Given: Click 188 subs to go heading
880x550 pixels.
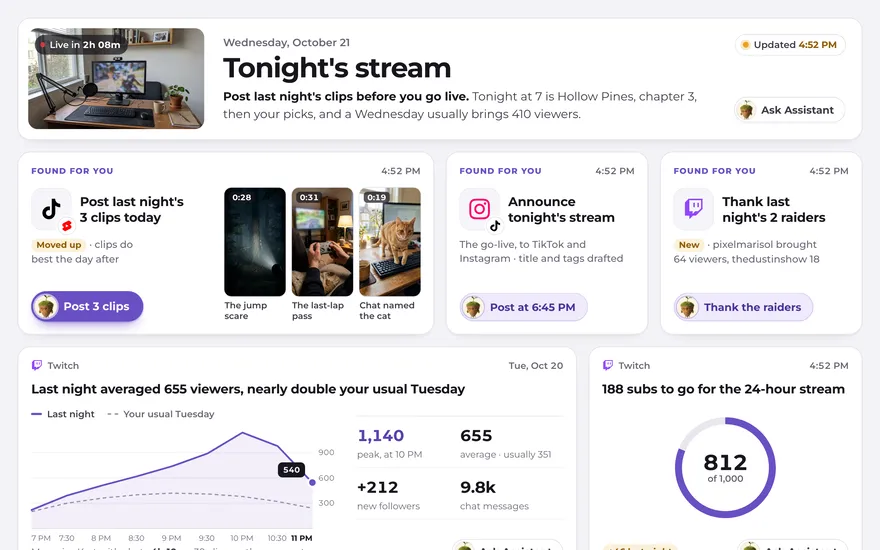Looking at the screenshot, I should (723, 389).
